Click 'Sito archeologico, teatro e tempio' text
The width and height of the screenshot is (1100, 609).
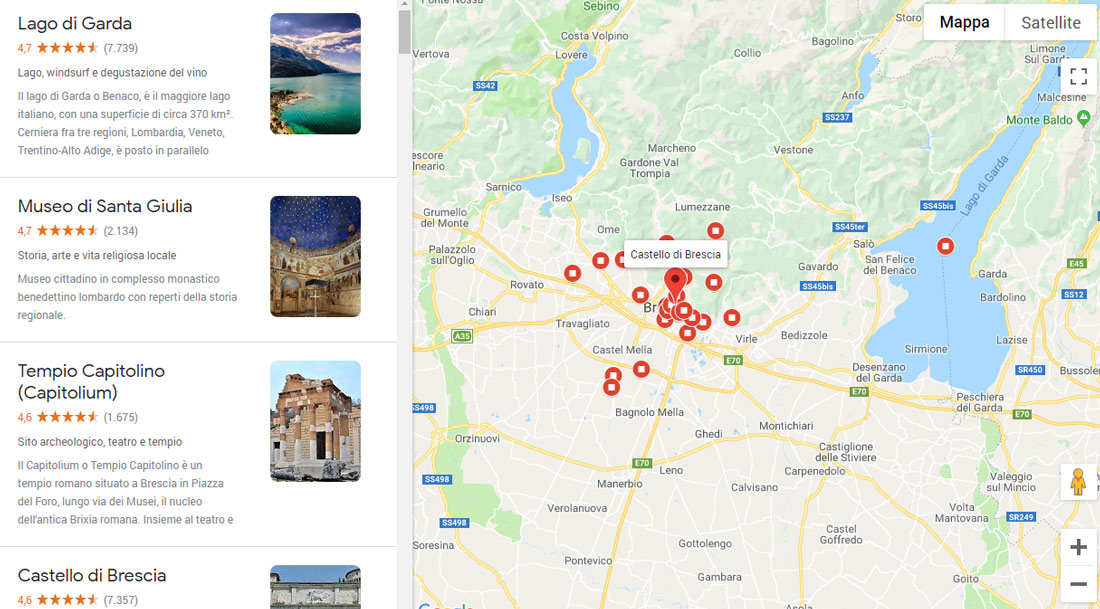tap(100, 442)
